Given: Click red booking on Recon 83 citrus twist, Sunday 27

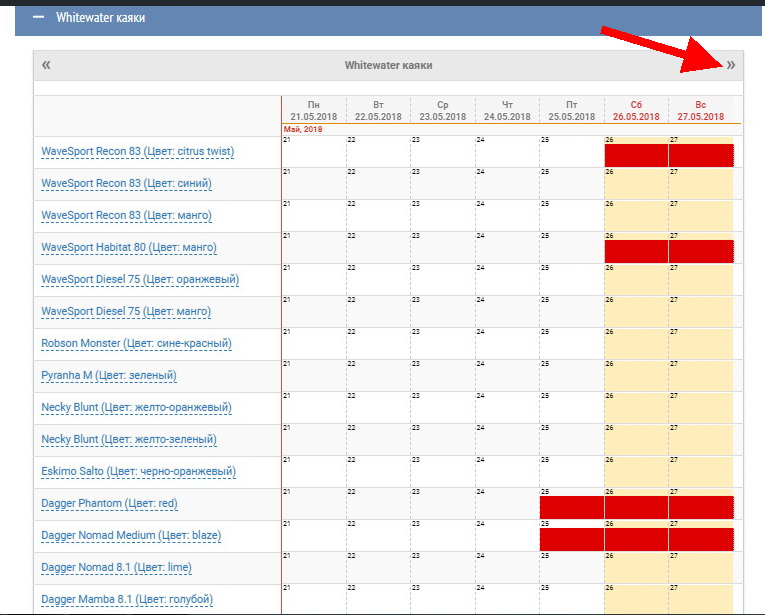Looking at the screenshot, I should click(702, 156).
